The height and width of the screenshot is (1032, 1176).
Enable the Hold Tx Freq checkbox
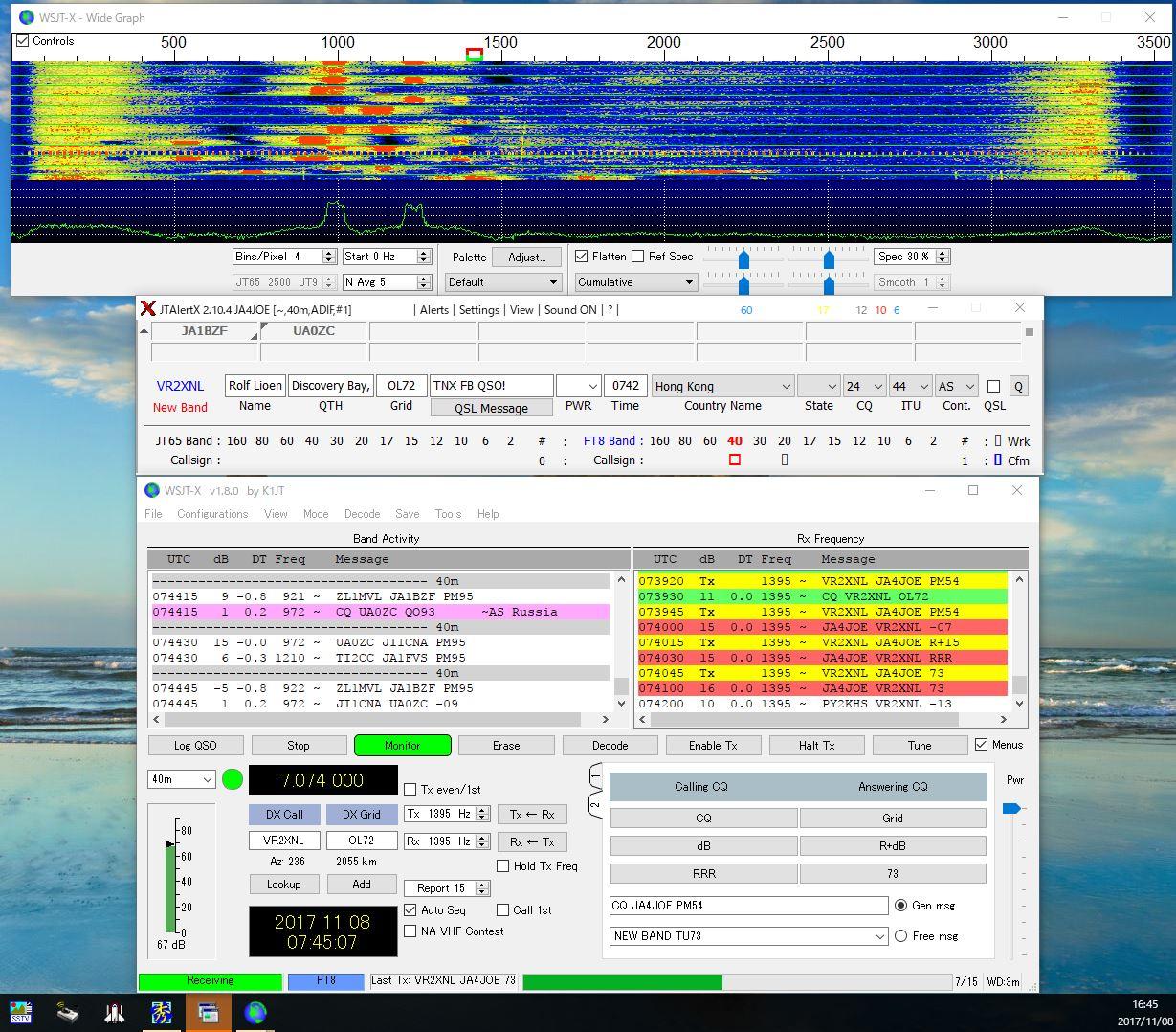pos(503,866)
